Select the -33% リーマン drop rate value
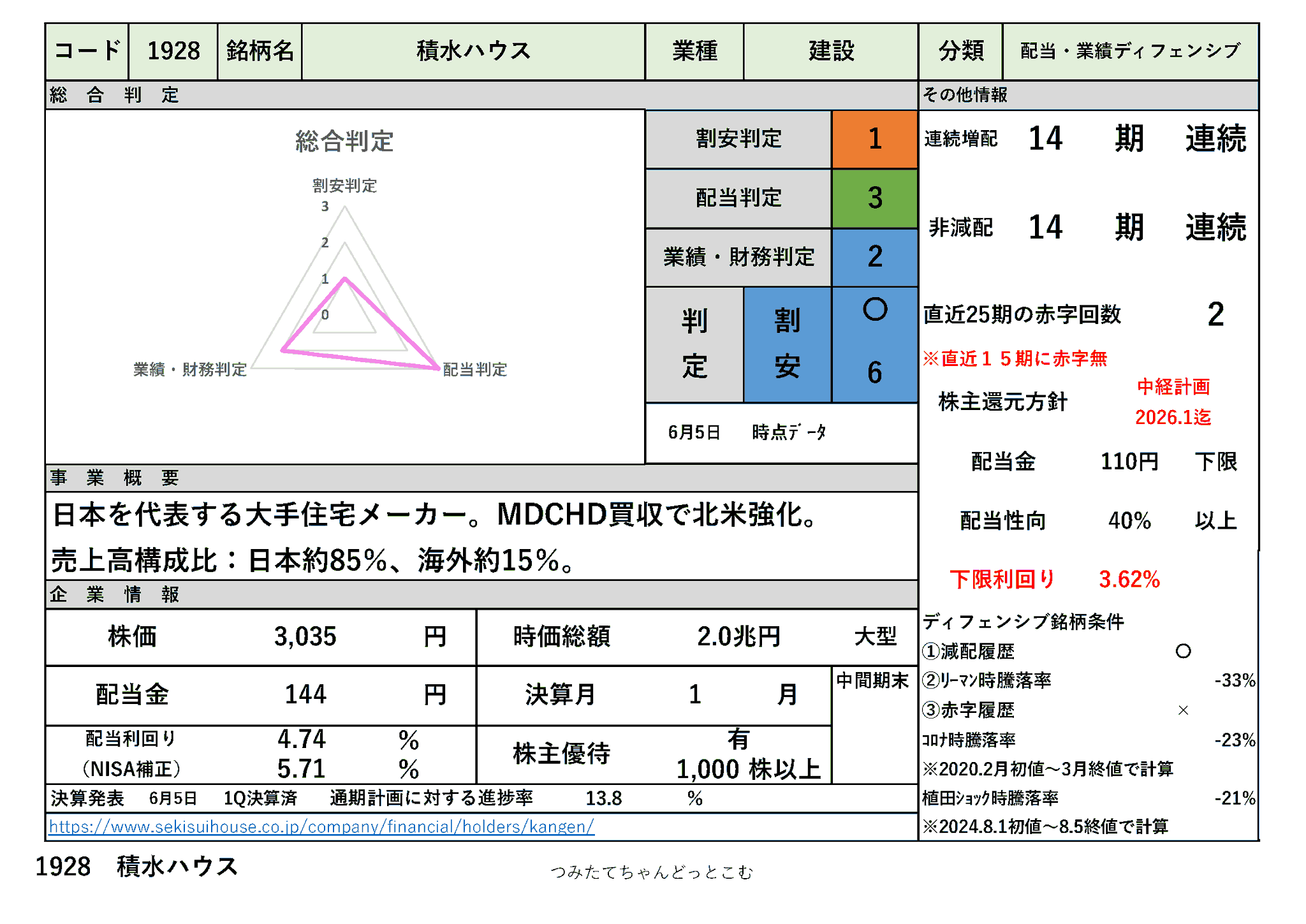Viewport: 1306px width, 924px height. tap(1235, 680)
